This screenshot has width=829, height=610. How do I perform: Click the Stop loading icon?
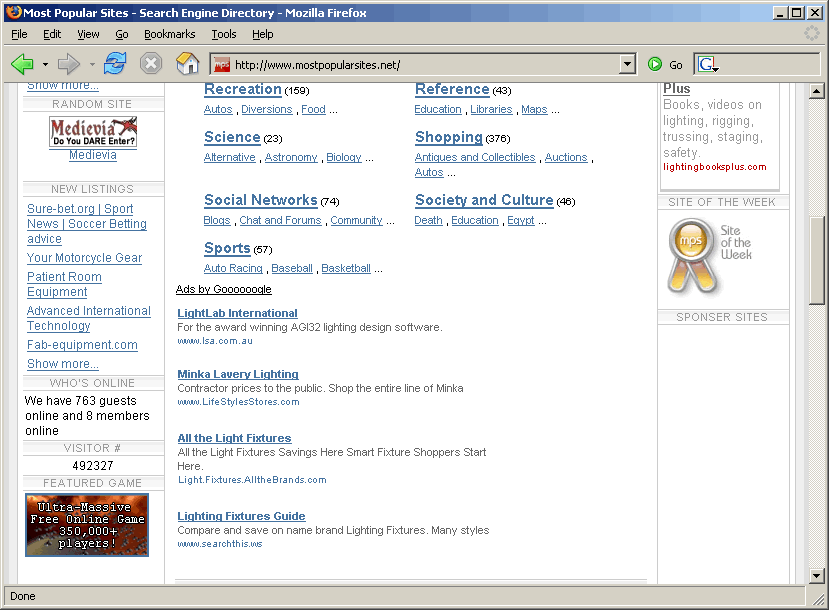151,65
